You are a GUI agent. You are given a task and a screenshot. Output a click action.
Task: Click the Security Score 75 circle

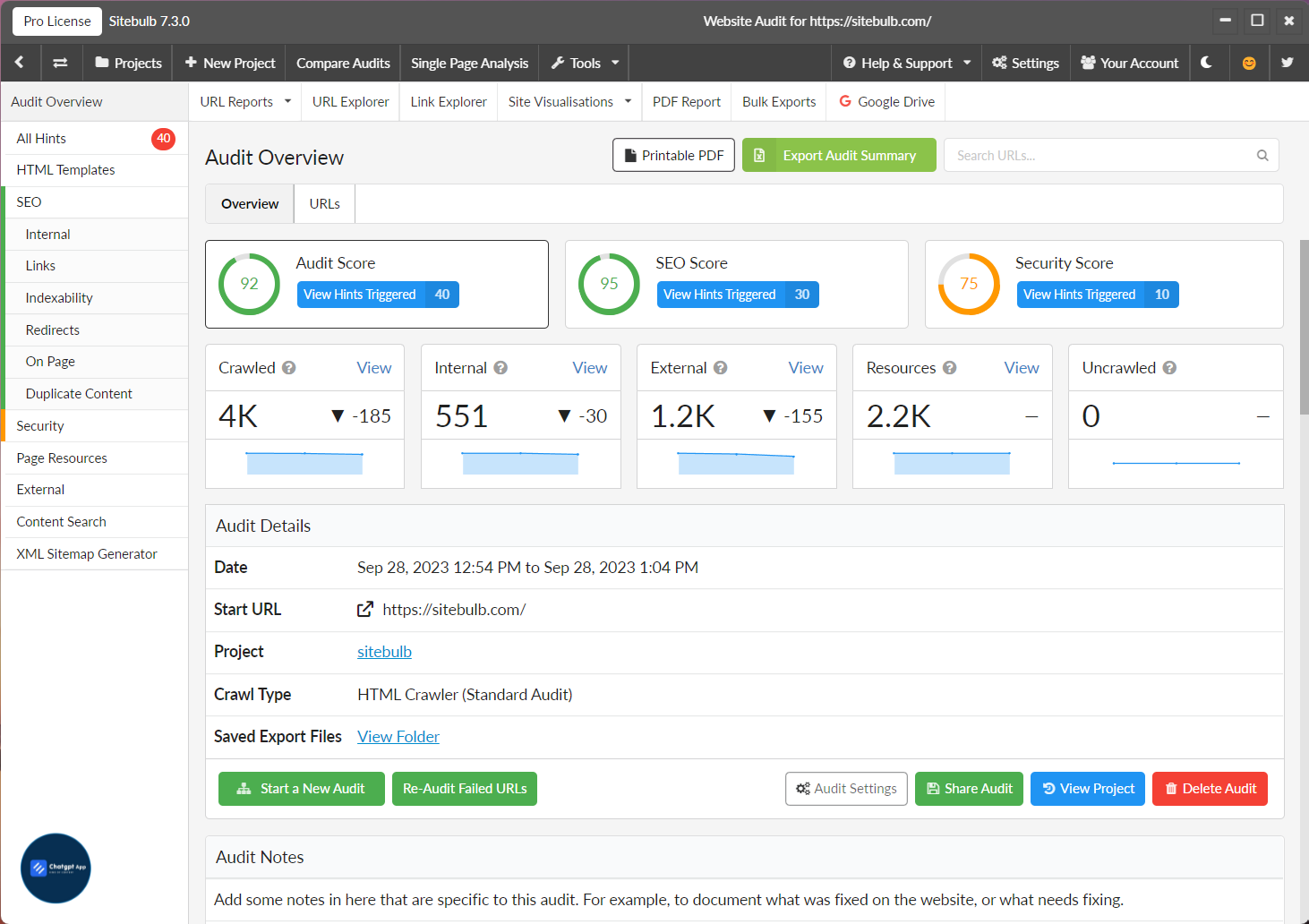coord(969,284)
